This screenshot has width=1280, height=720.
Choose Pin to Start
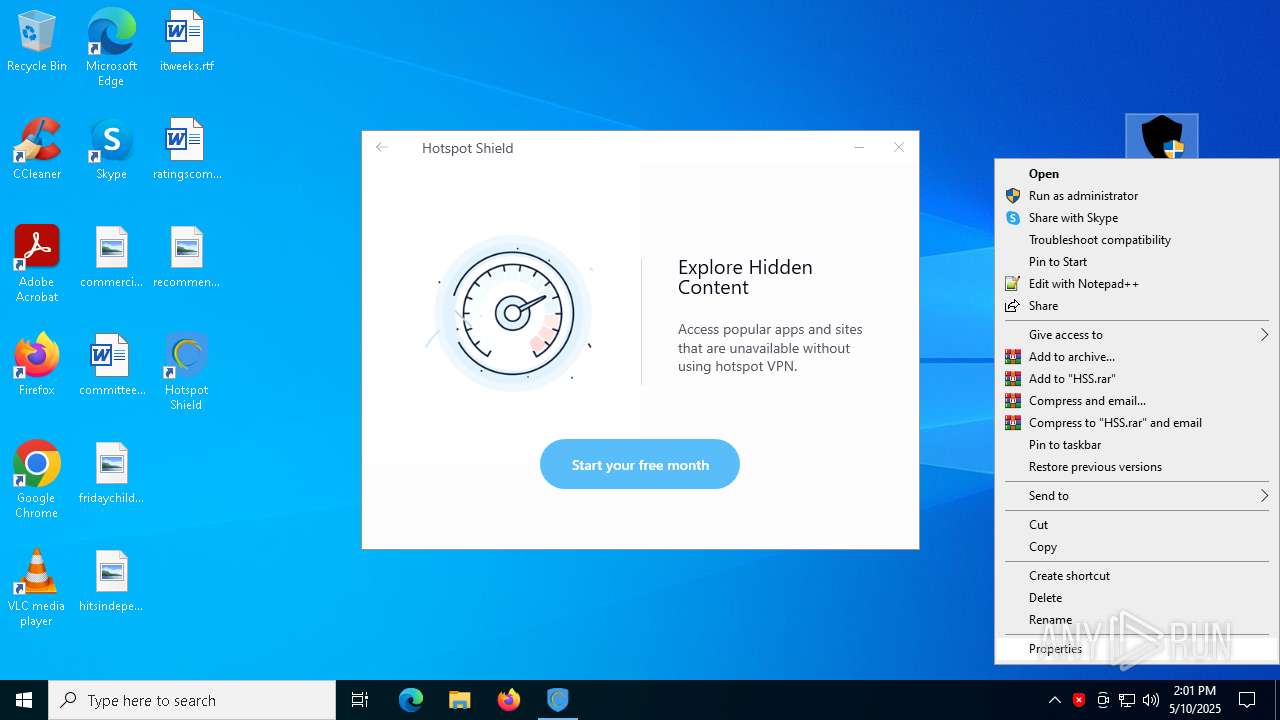tap(1137, 262)
